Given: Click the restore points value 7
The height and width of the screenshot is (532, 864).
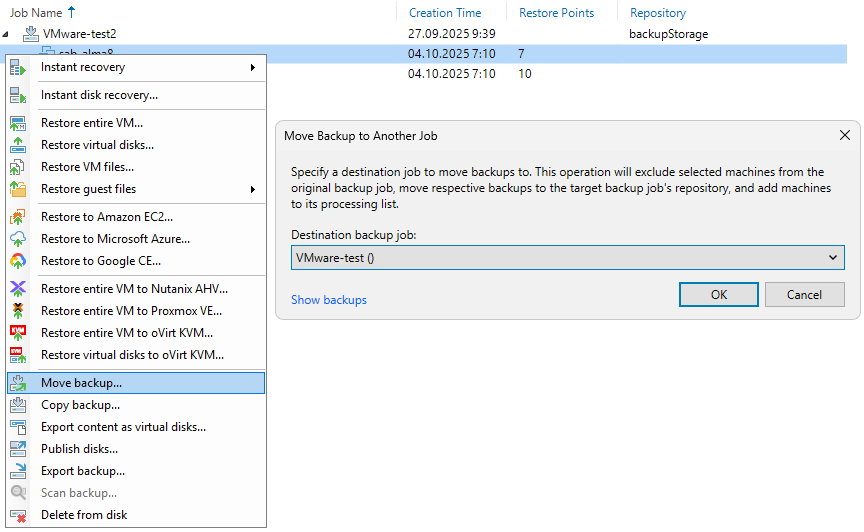Looking at the screenshot, I should click(521, 54).
